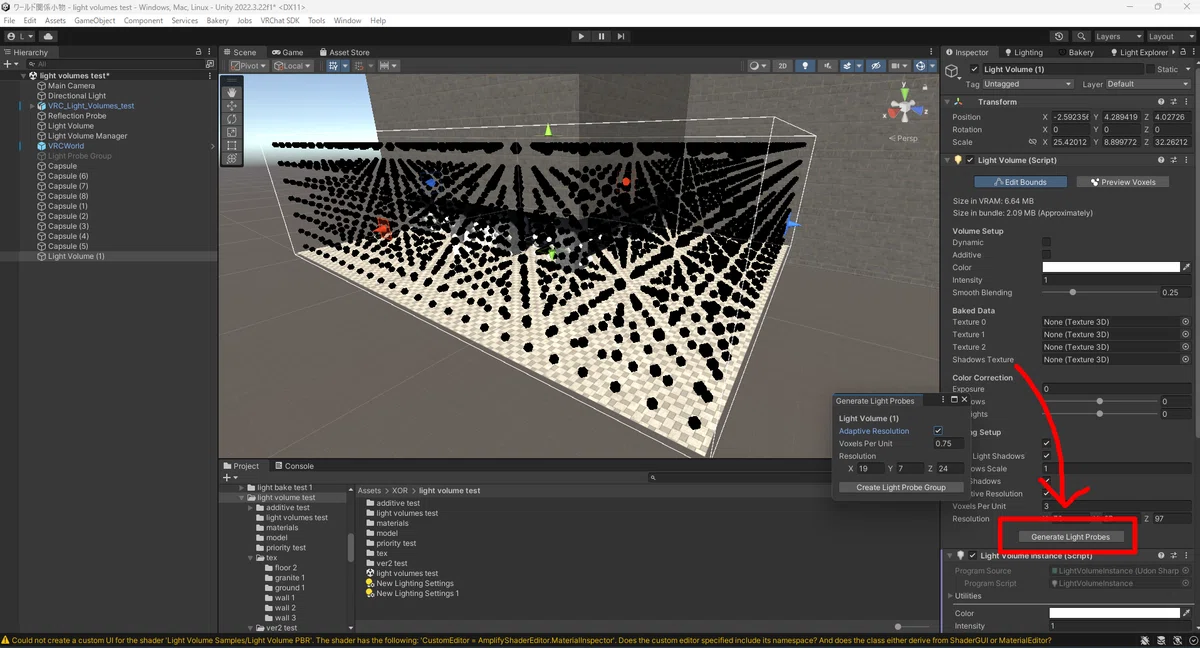
Task: Switch to the Game tab
Action: (287, 52)
